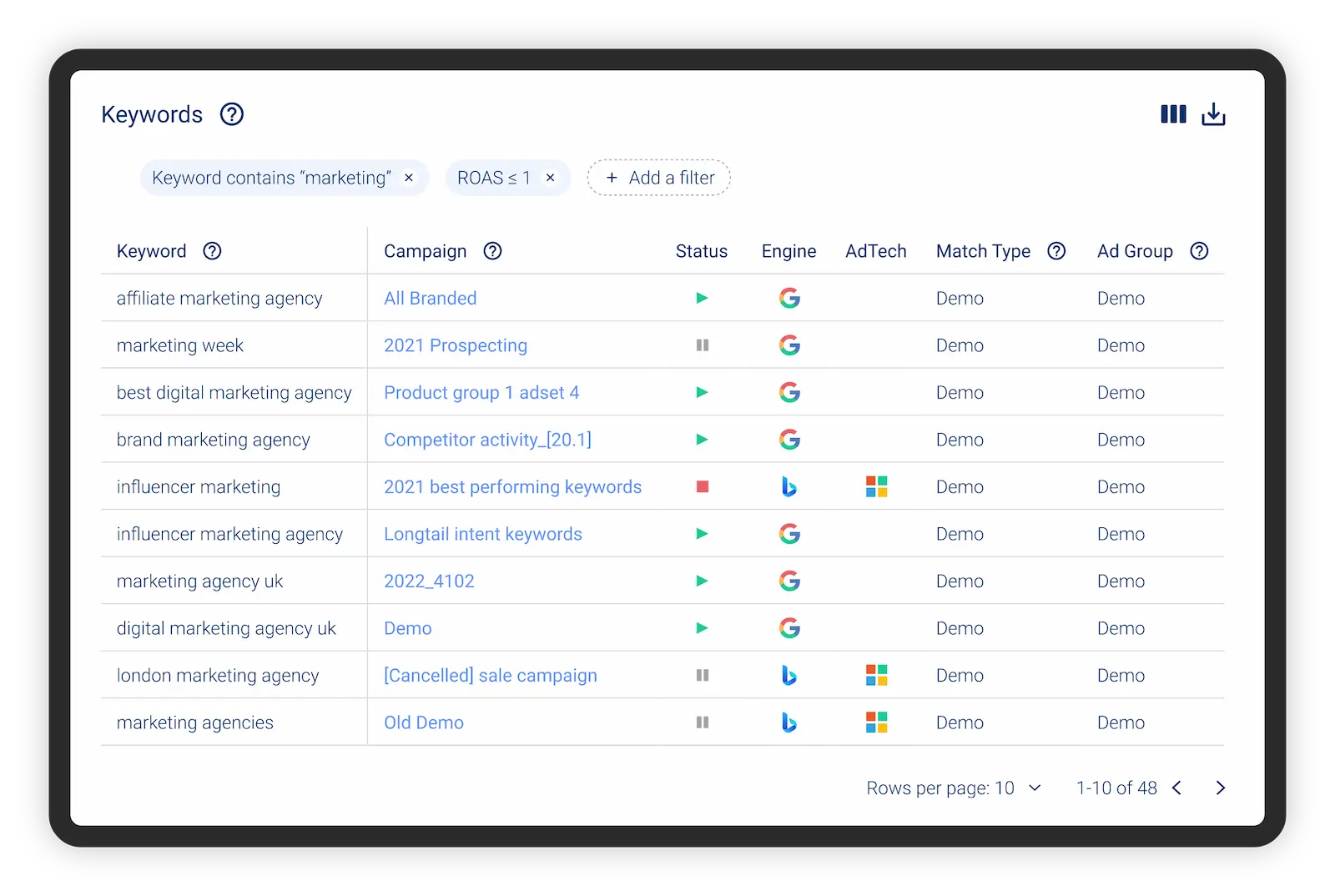Open Longtail intent keywords campaign
1335x896 pixels.
coord(483,534)
